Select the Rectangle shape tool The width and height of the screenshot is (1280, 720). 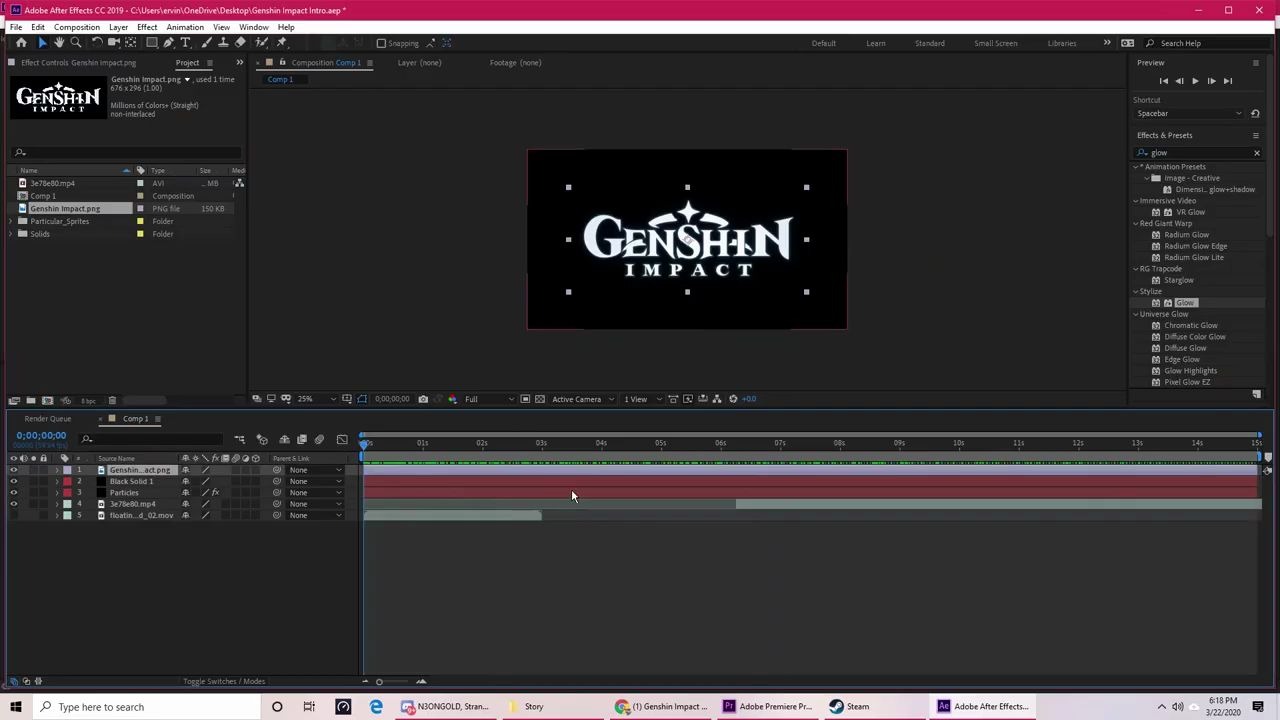point(151,43)
